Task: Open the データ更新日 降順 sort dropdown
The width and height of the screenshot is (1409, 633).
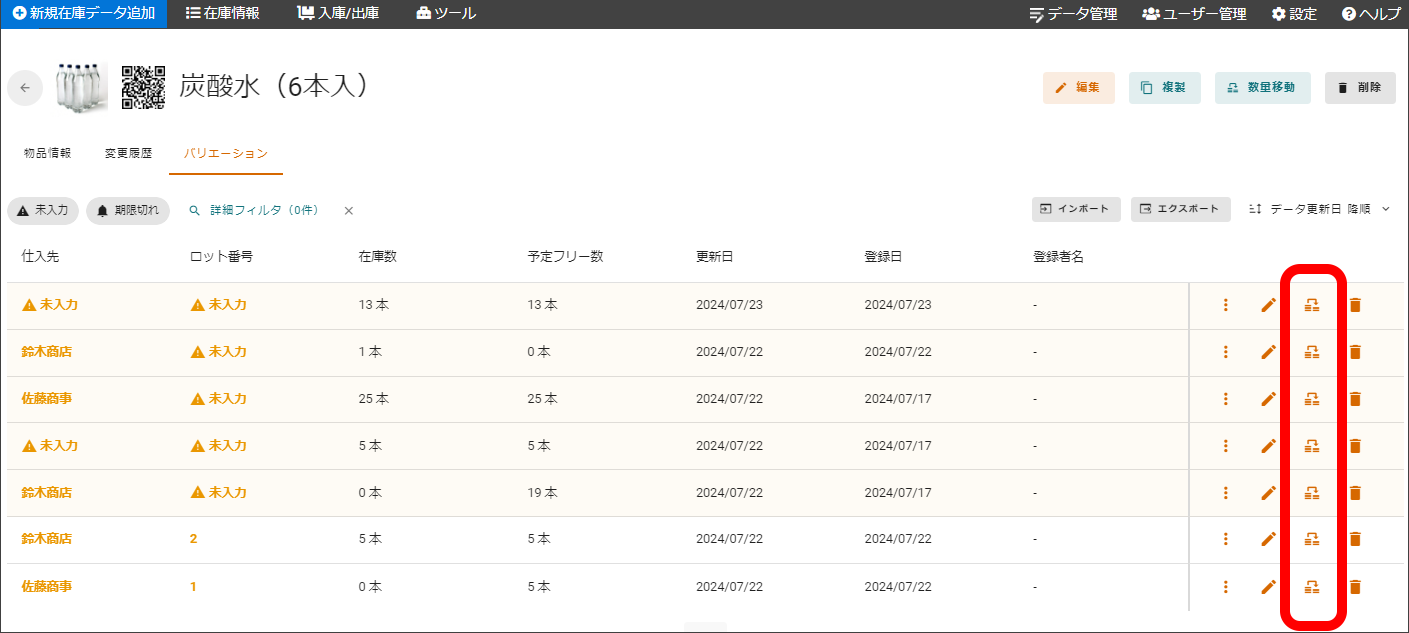Action: pyautogui.click(x=1320, y=209)
